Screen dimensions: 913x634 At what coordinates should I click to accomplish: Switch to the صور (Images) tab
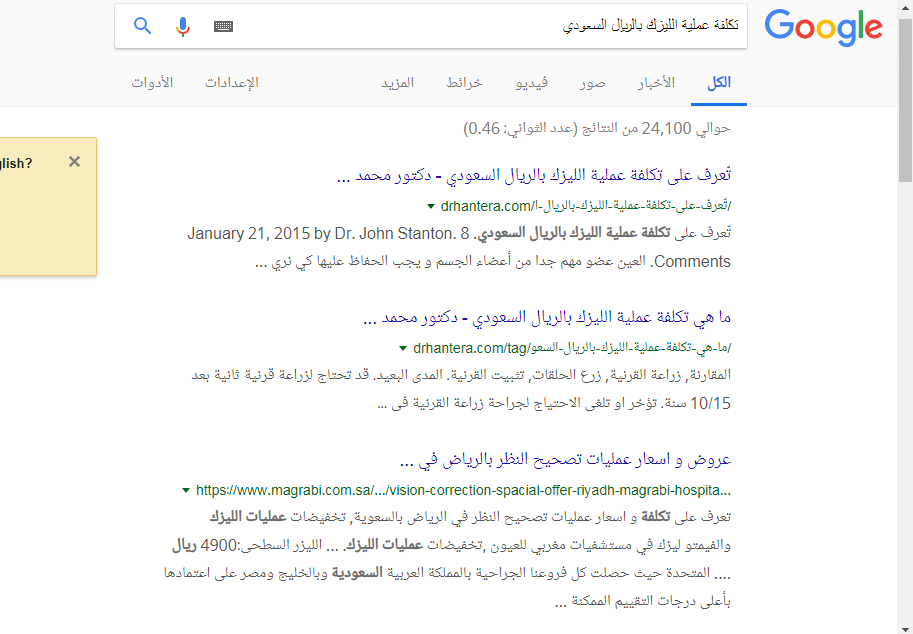coord(593,83)
